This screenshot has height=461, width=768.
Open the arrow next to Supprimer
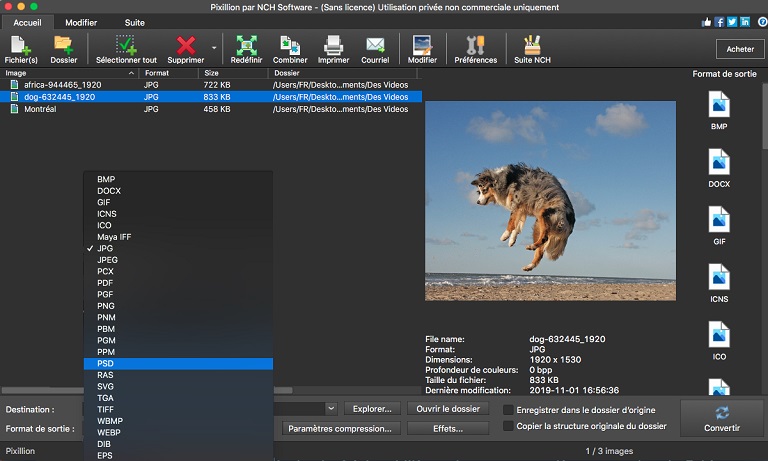coord(214,48)
